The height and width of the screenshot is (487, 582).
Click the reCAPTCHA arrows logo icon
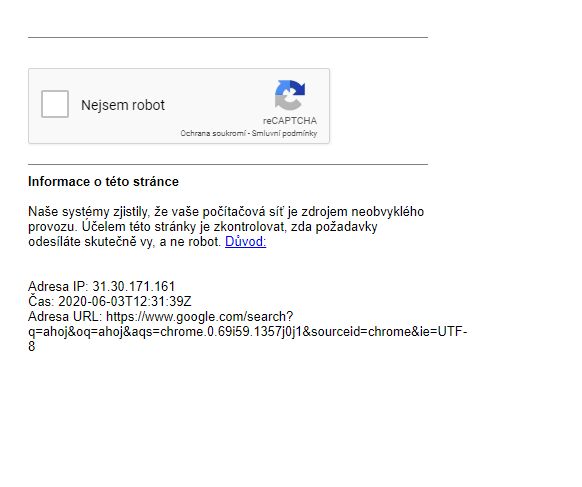pyautogui.click(x=290, y=95)
